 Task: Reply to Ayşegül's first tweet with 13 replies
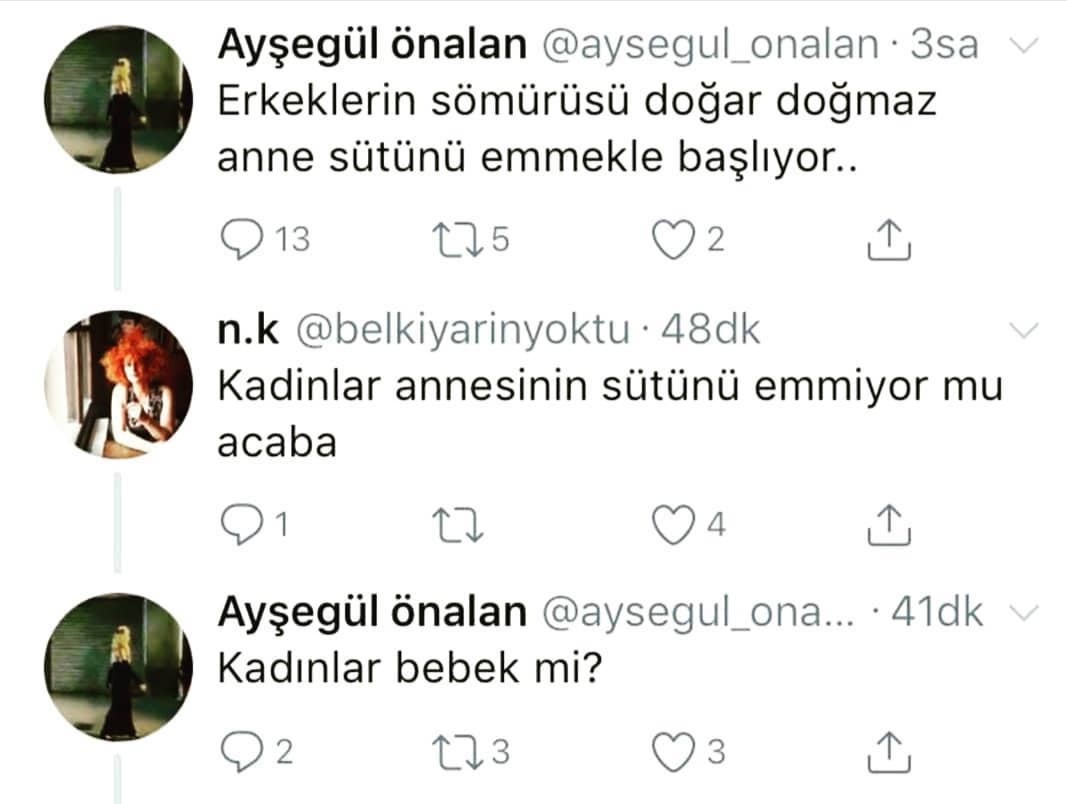point(242,239)
